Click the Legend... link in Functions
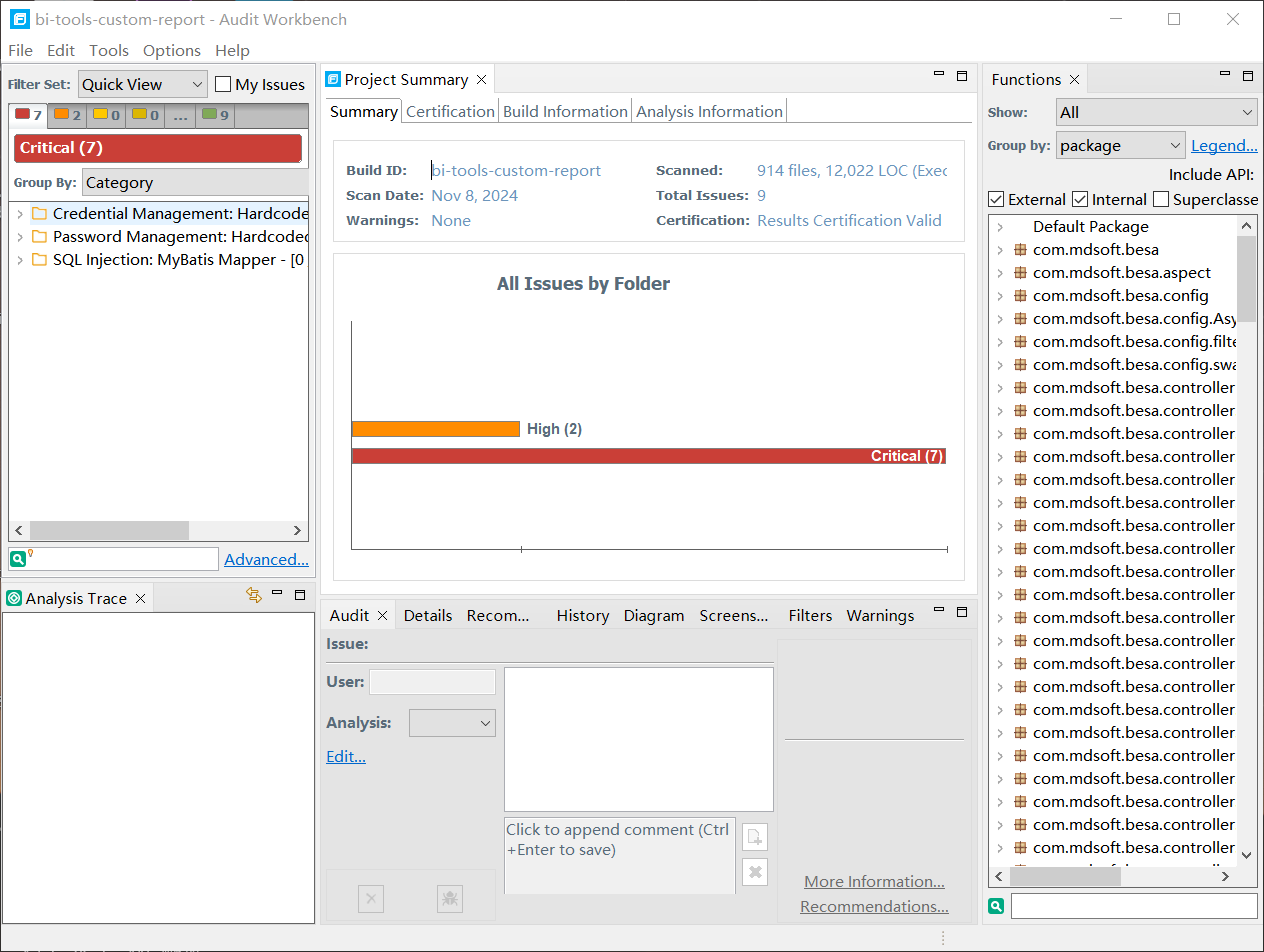The height and width of the screenshot is (952, 1264). [1224, 146]
